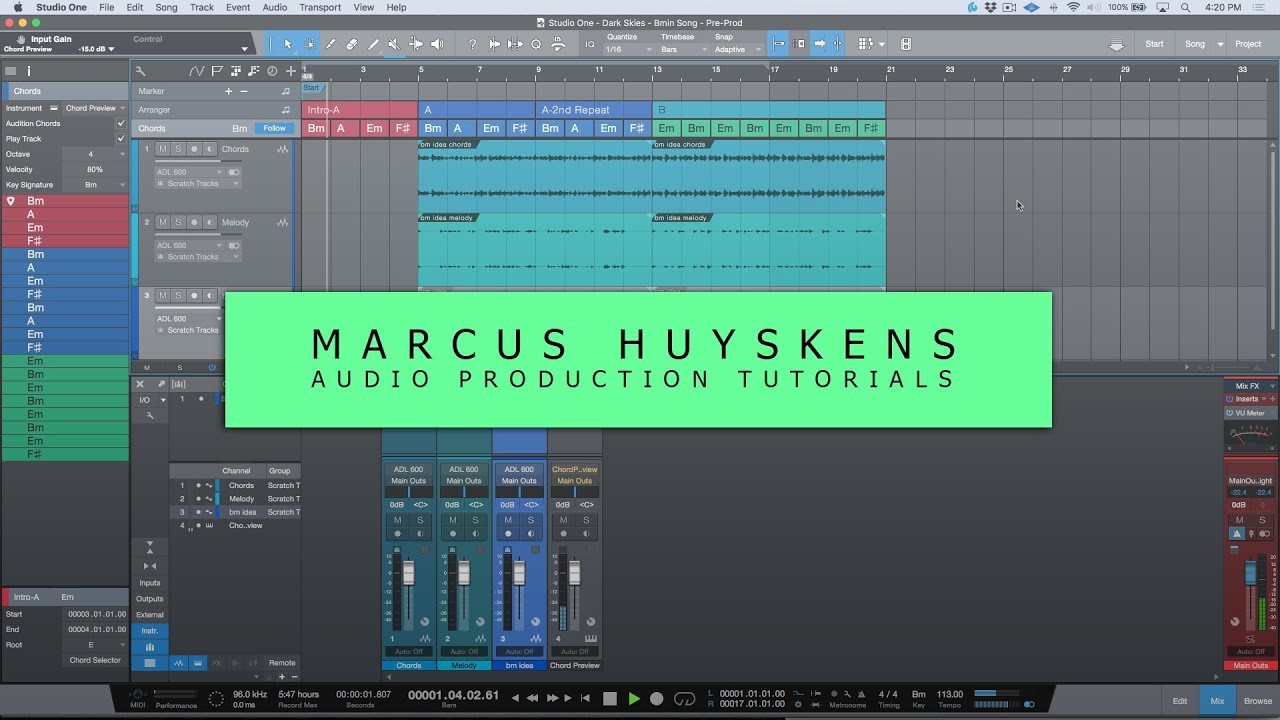Open the Audio menu
Viewport: 1280px width, 720px height.
pos(275,7)
